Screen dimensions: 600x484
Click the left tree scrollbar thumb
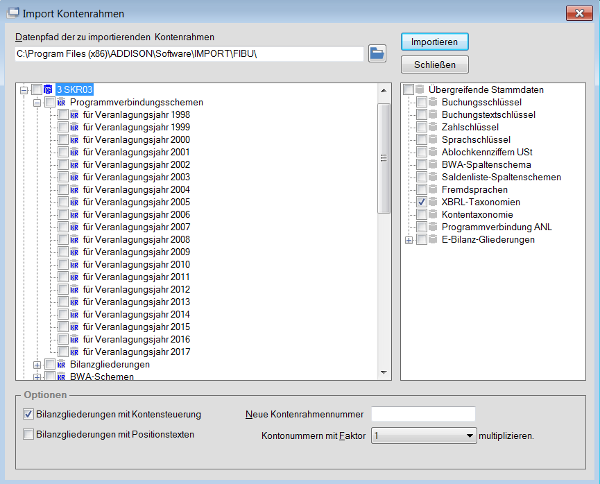pyautogui.click(x=384, y=158)
